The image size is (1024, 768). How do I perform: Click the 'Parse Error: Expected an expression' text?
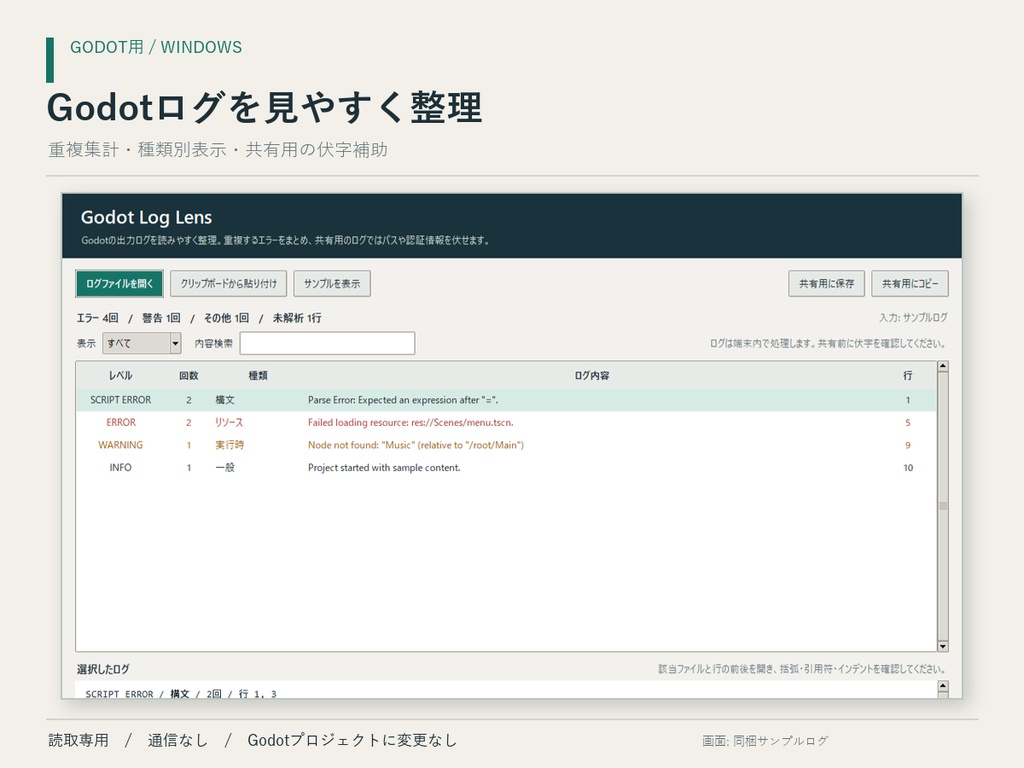click(x=403, y=400)
